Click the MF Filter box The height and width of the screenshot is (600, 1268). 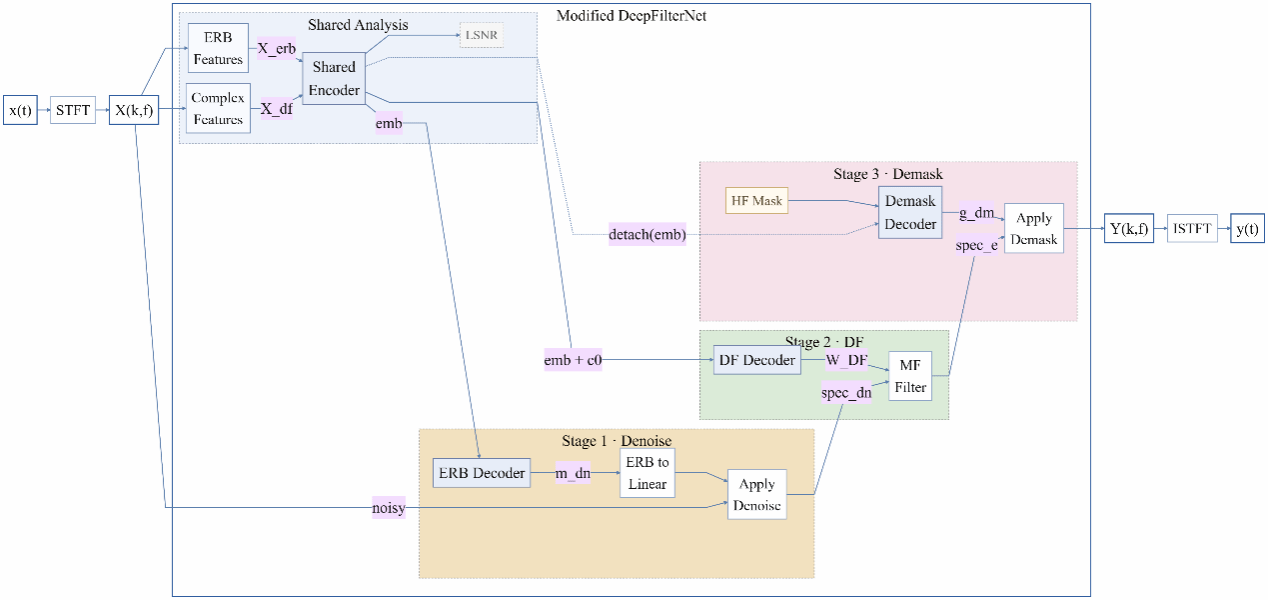pyautogui.click(x=910, y=377)
